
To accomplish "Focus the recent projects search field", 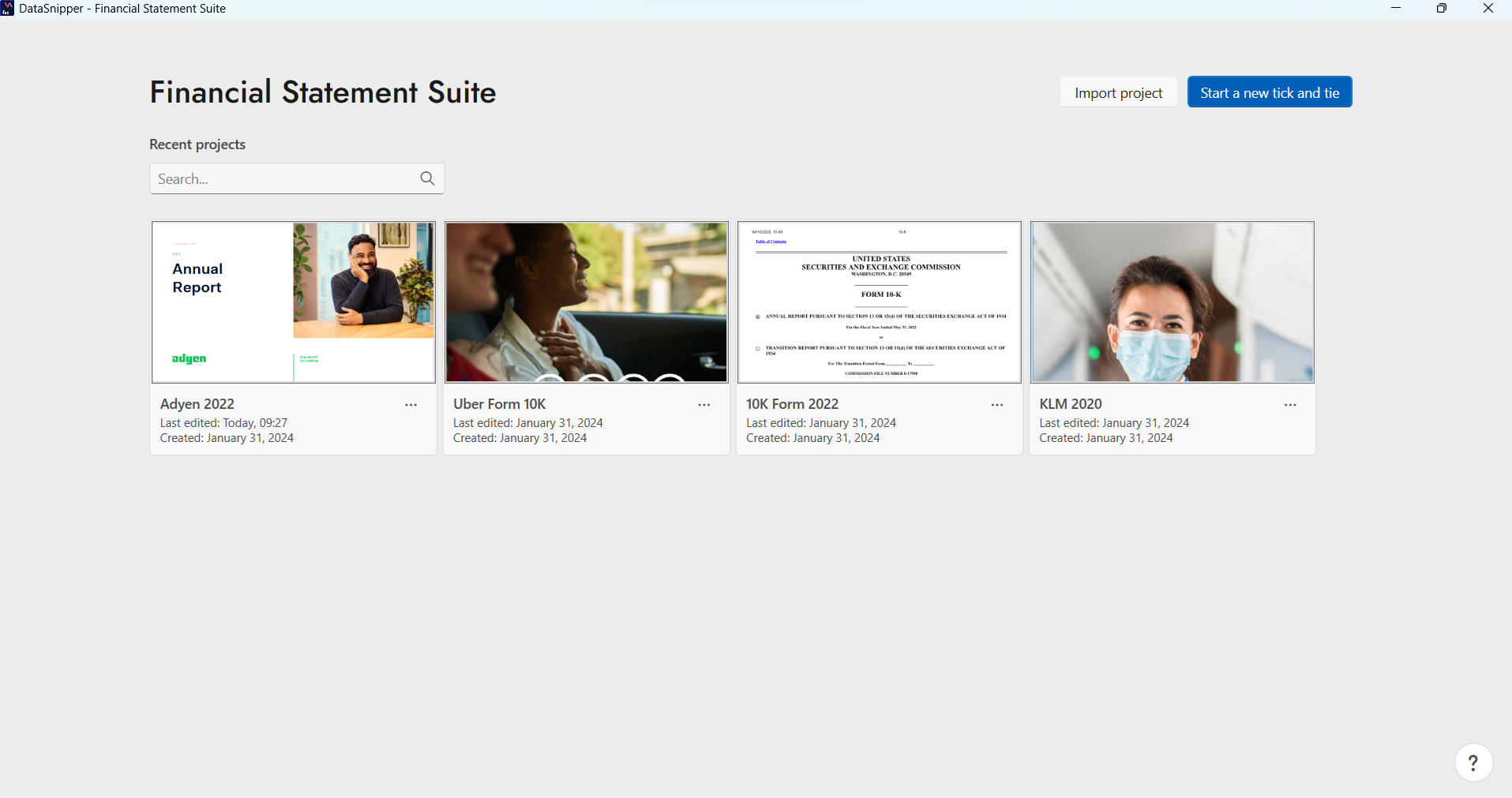I will tap(284, 179).
